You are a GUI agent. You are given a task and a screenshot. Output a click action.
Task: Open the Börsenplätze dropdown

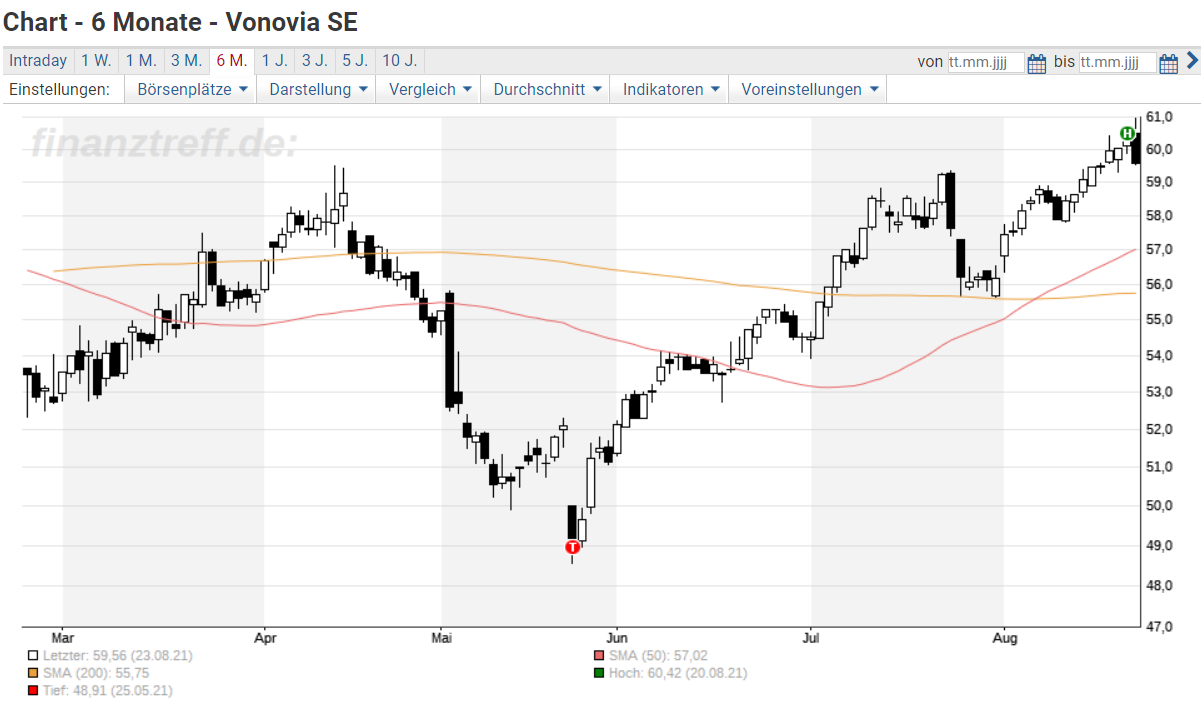click(191, 89)
